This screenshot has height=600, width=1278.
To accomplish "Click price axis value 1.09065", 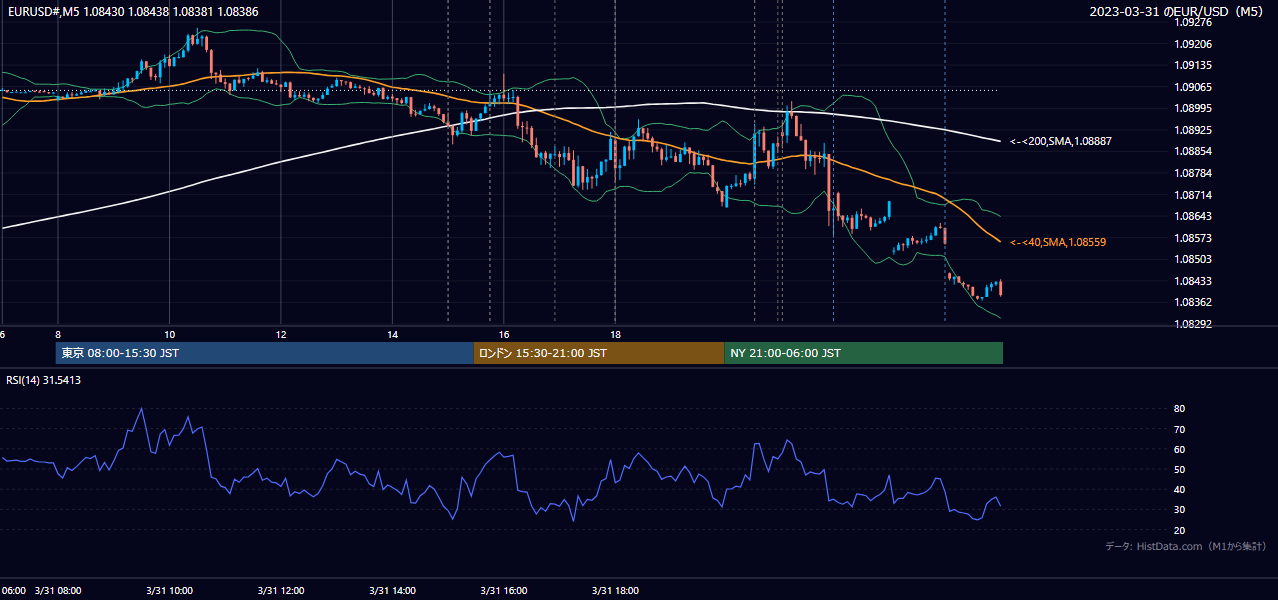I will tap(1193, 87).
